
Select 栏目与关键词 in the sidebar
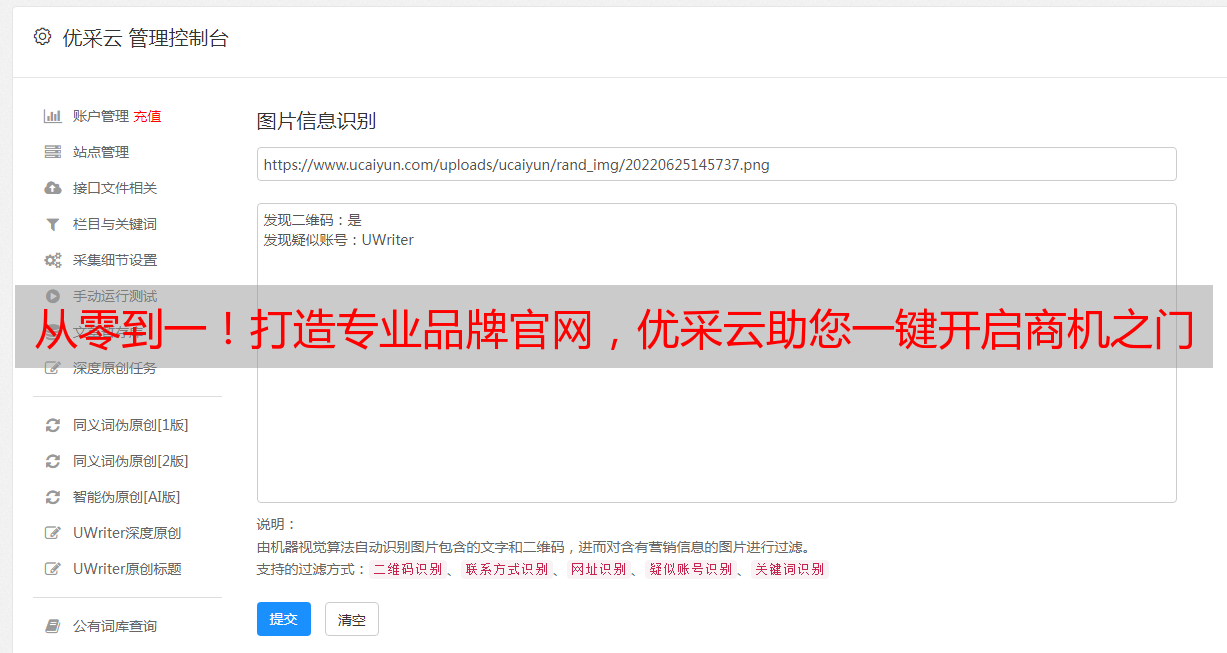click(x=115, y=224)
